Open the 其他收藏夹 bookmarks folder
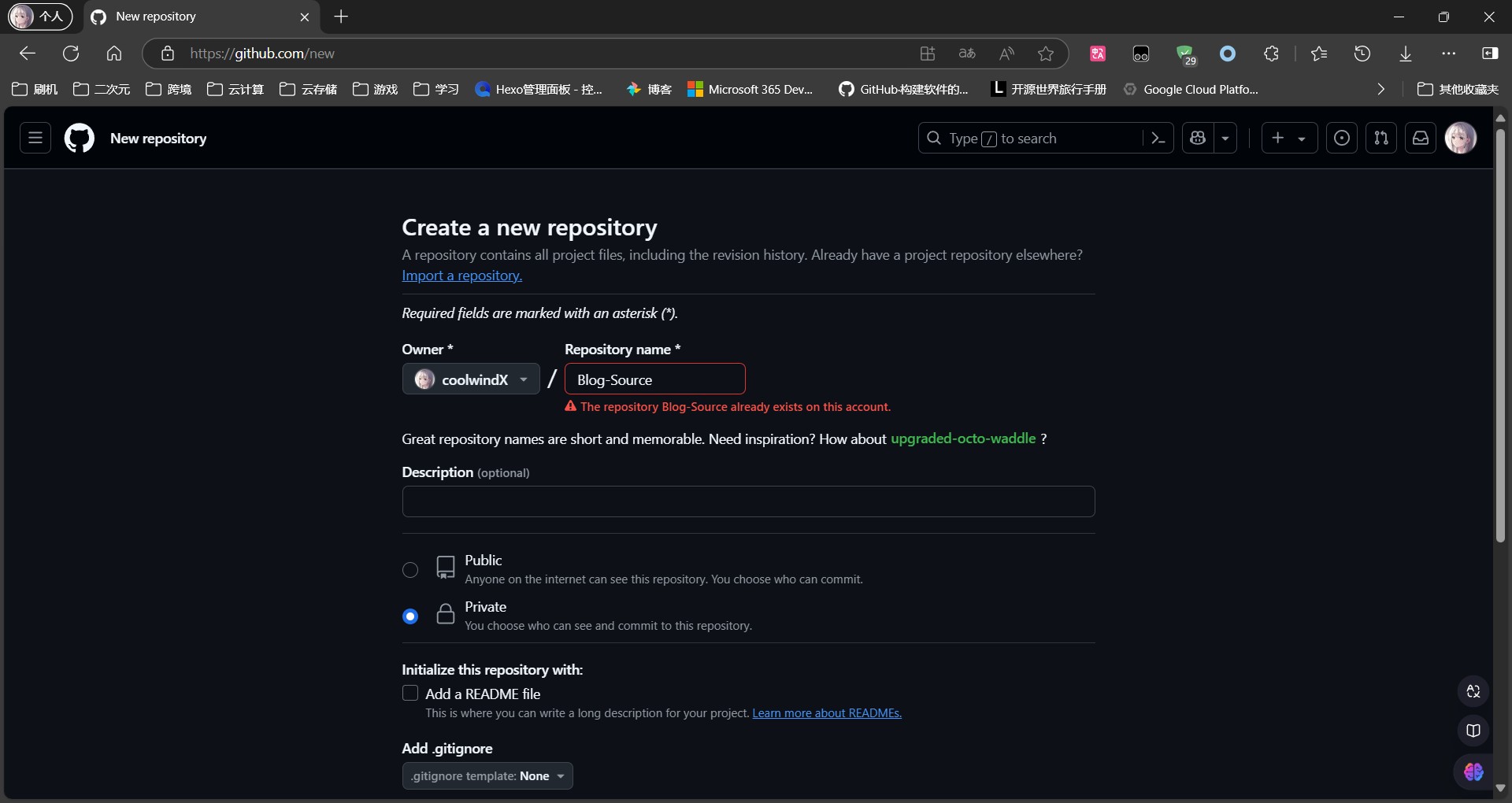This screenshot has height=803, width=1512. (1458, 89)
